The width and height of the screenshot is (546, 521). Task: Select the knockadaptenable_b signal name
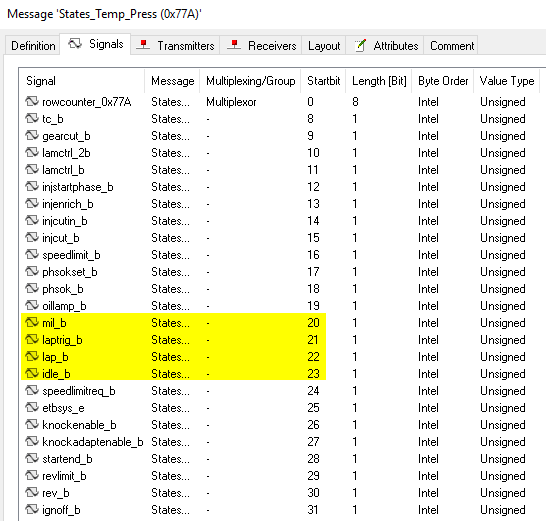pos(93,442)
